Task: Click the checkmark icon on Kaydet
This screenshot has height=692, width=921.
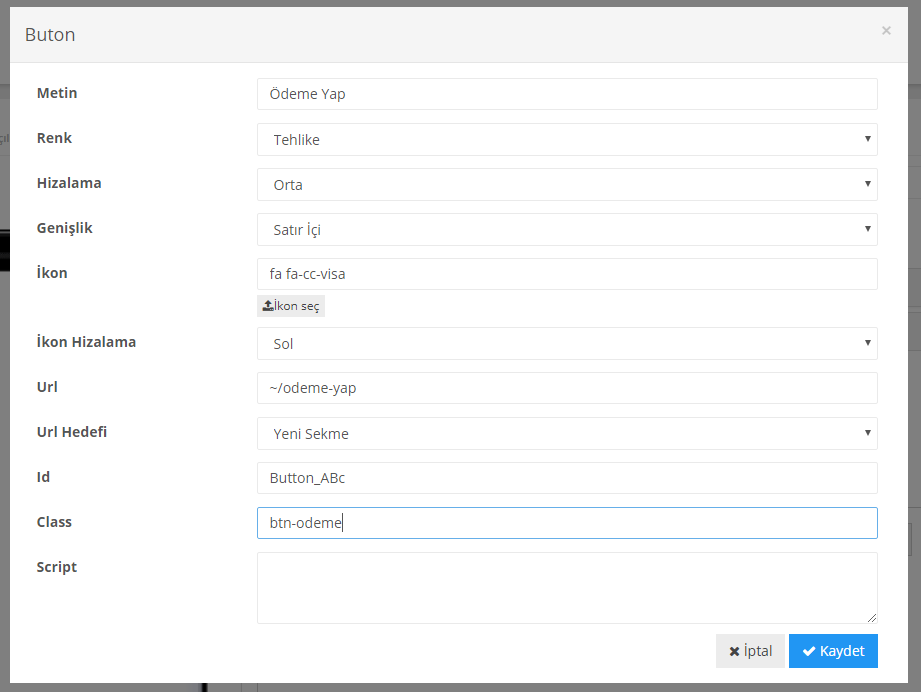Action: (x=808, y=651)
